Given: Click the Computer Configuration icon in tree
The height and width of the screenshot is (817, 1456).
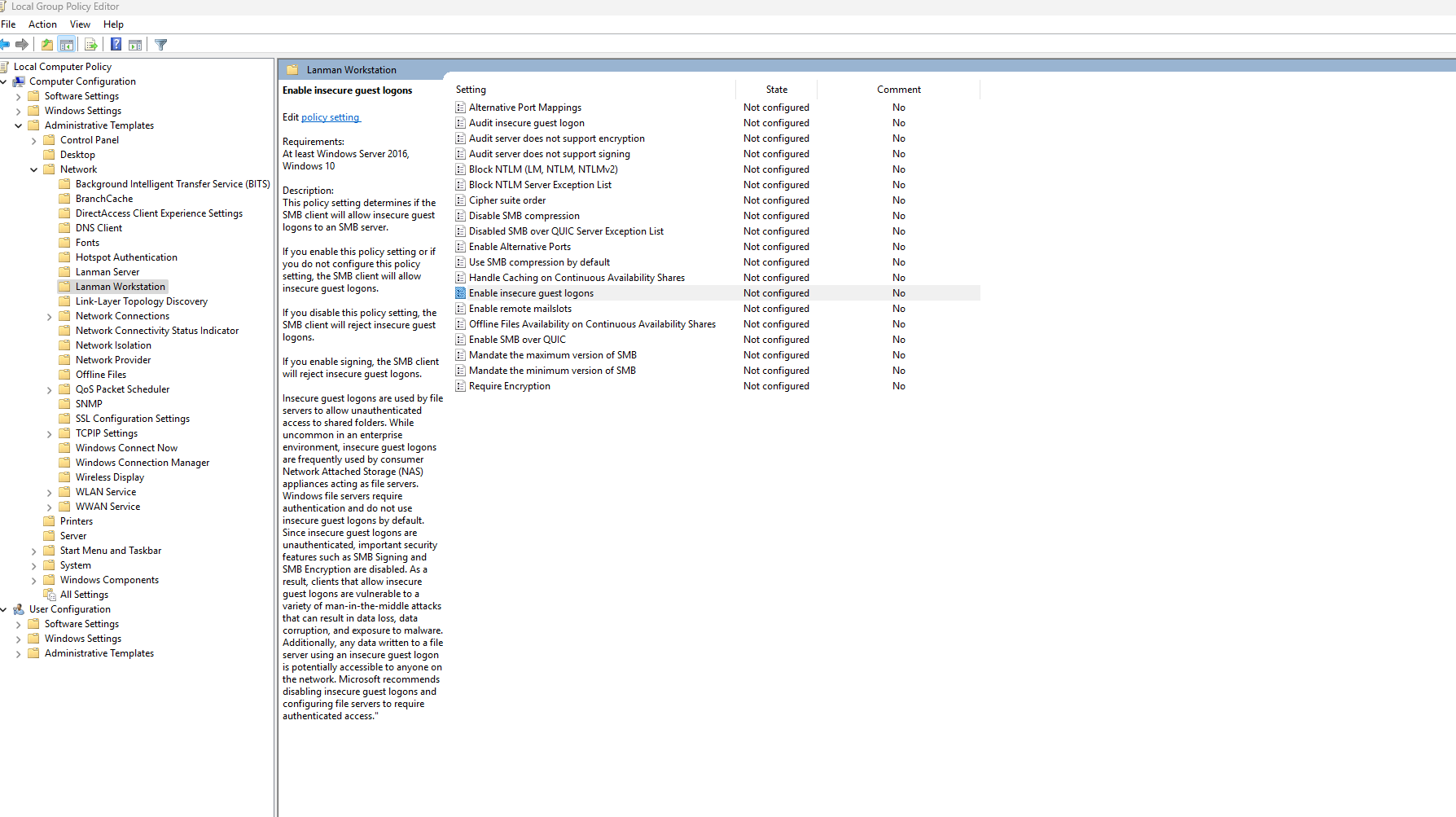Looking at the screenshot, I should (19, 81).
